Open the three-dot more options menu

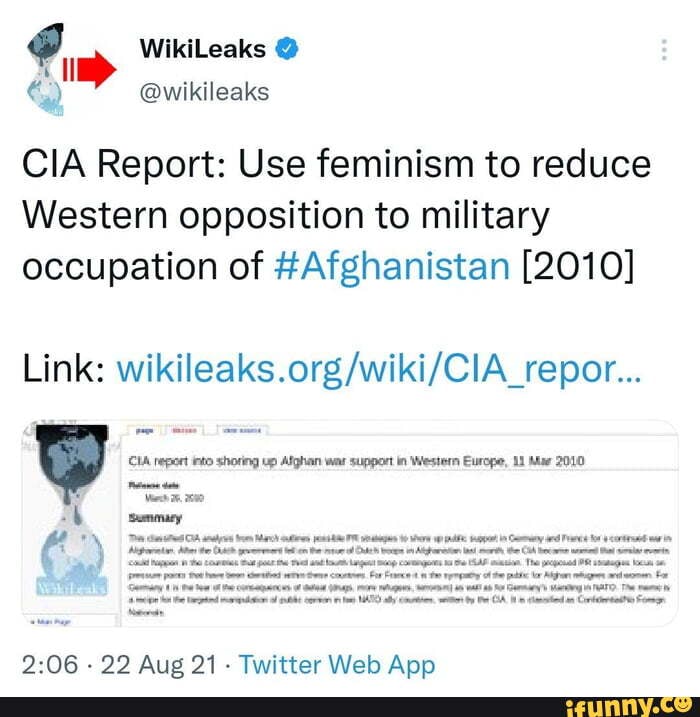pyautogui.click(x=664, y=50)
